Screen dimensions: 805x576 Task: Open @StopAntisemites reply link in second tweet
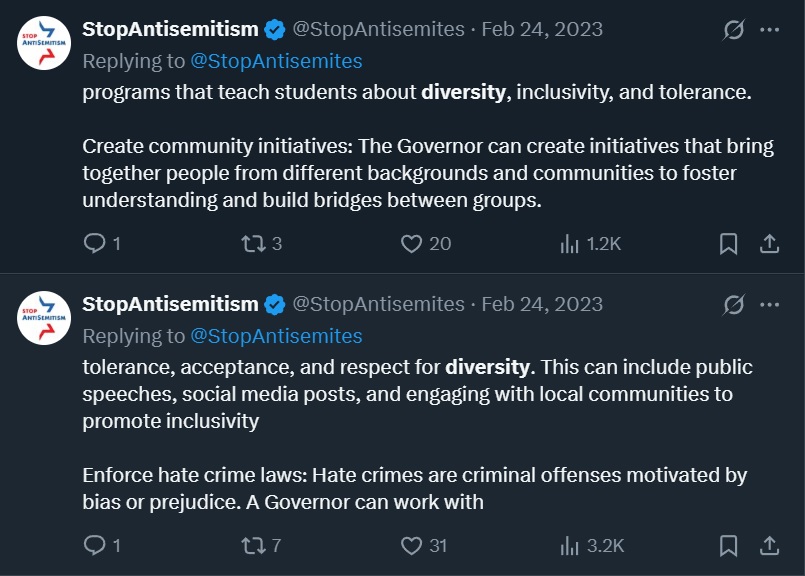(276, 336)
